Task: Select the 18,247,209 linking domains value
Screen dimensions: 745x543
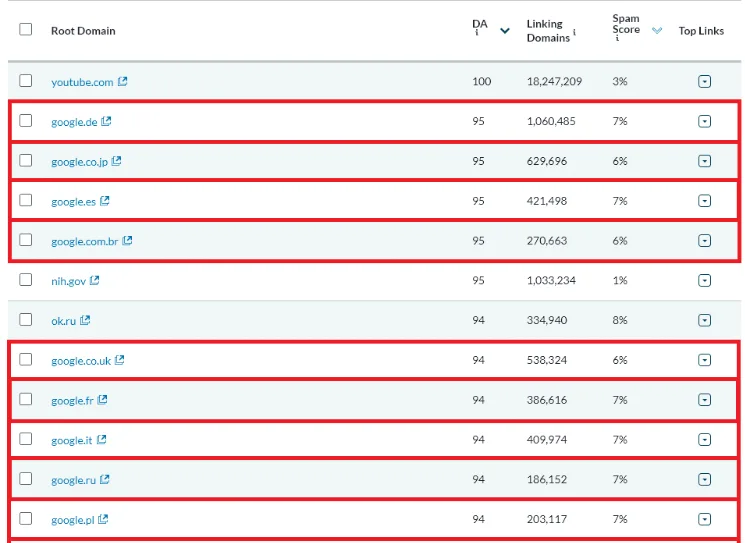Action: [x=554, y=81]
